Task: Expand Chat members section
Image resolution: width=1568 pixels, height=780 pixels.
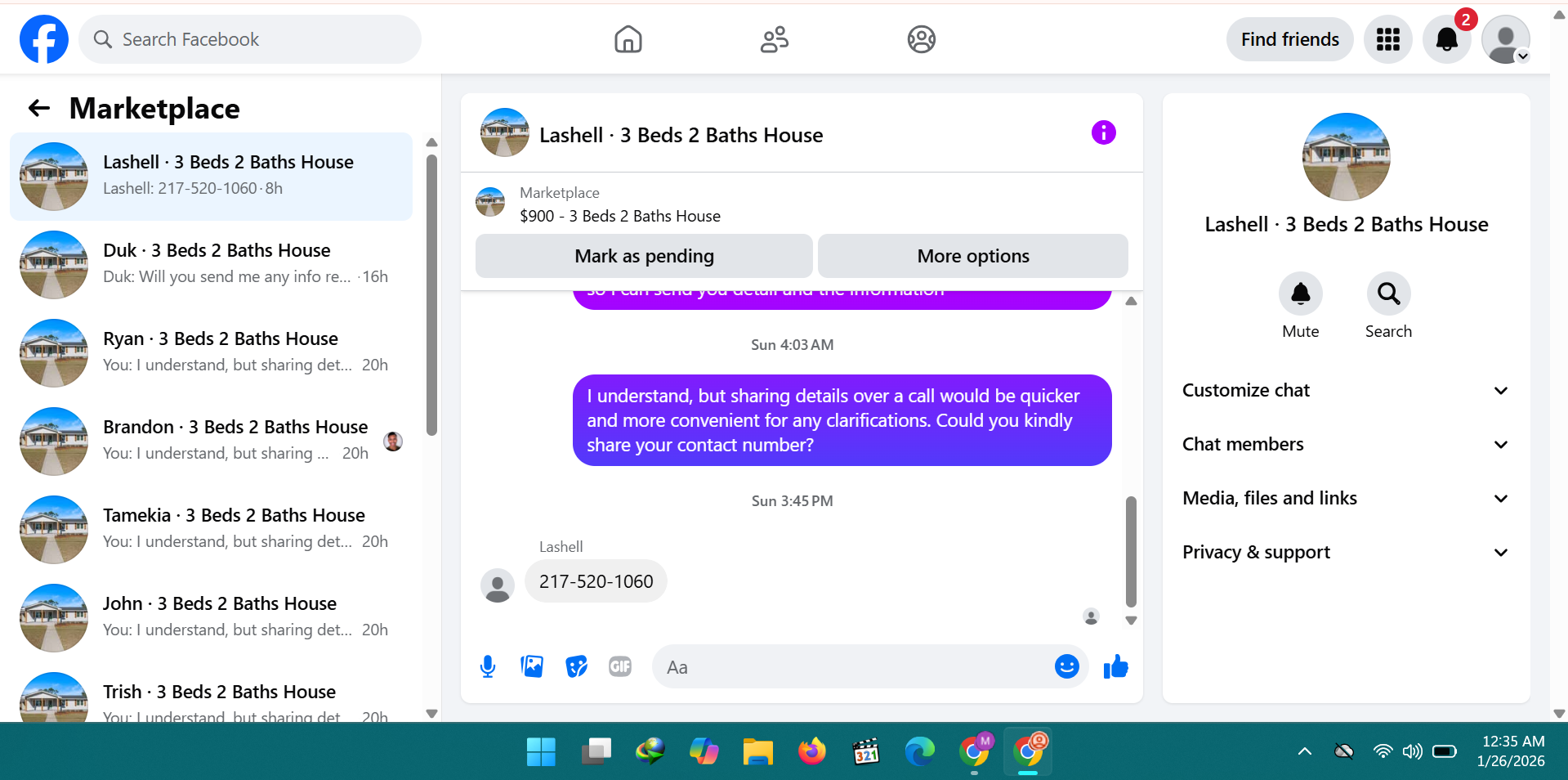Action: click(1346, 445)
